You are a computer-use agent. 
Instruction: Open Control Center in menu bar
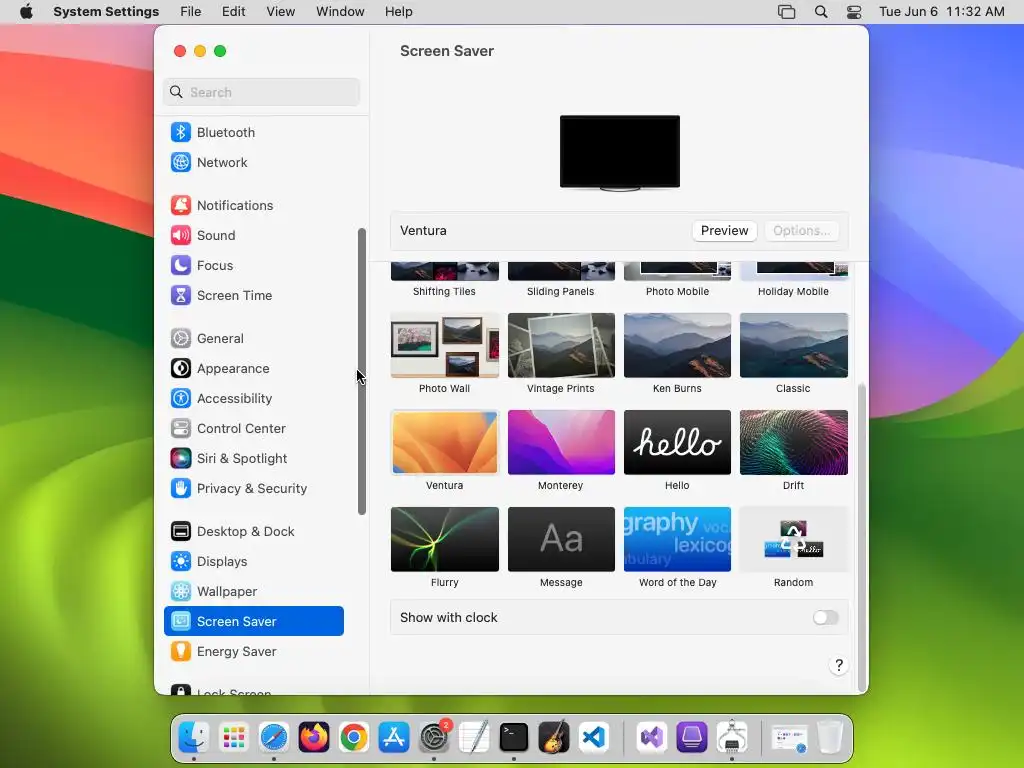pos(854,12)
